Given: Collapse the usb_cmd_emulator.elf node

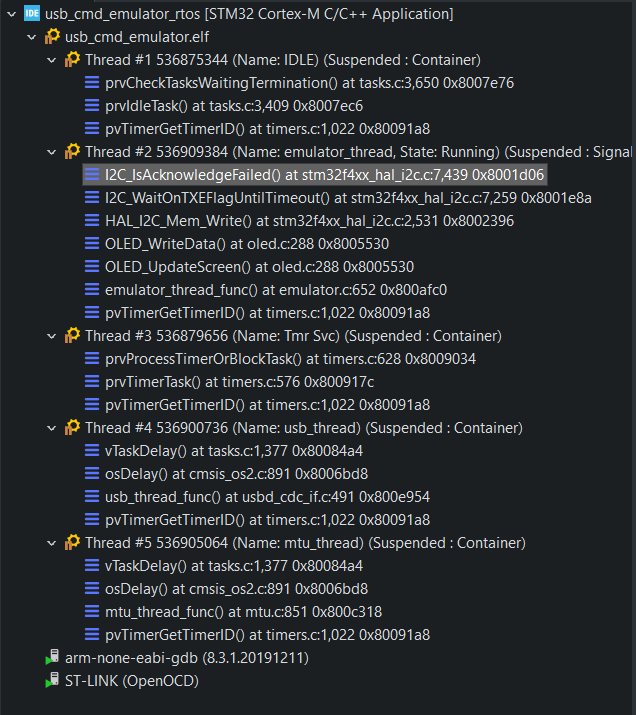Looking at the screenshot, I should 31,37.
